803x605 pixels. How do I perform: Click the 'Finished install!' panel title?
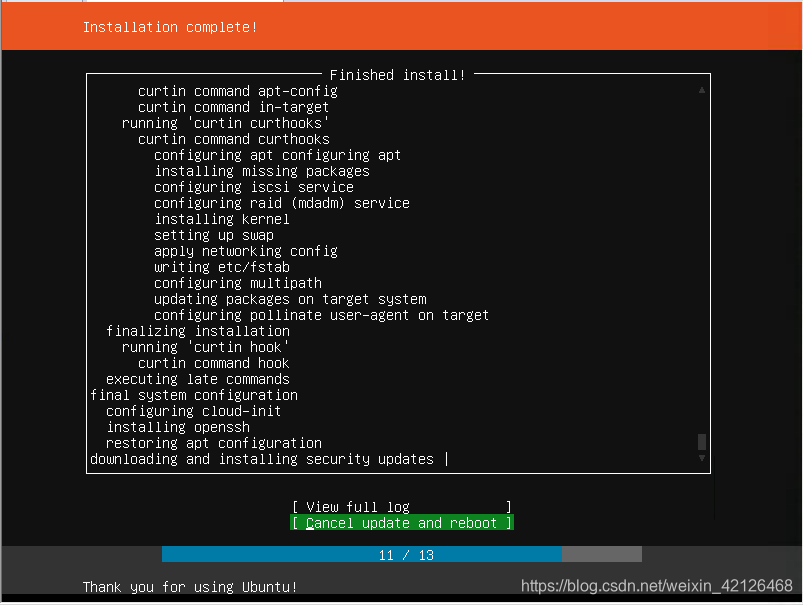click(397, 75)
